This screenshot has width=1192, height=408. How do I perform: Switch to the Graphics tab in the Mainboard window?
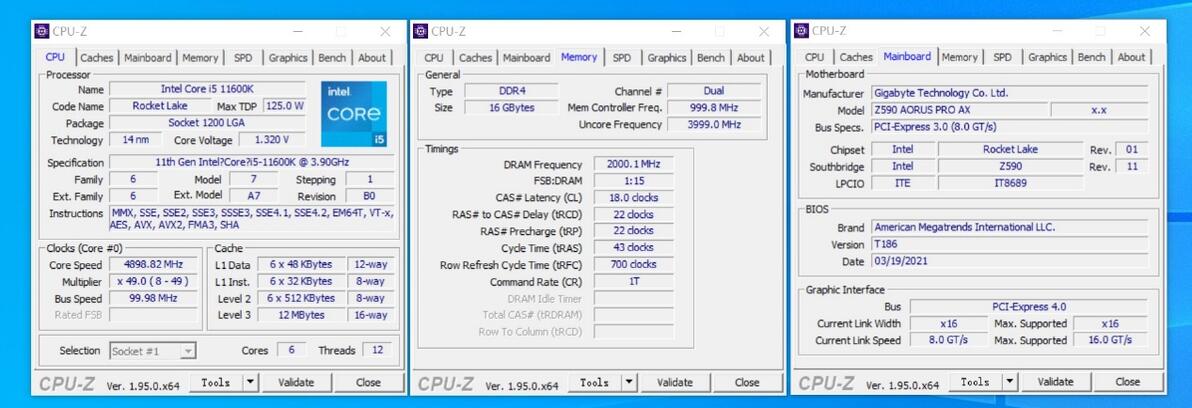tap(1048, 58)
